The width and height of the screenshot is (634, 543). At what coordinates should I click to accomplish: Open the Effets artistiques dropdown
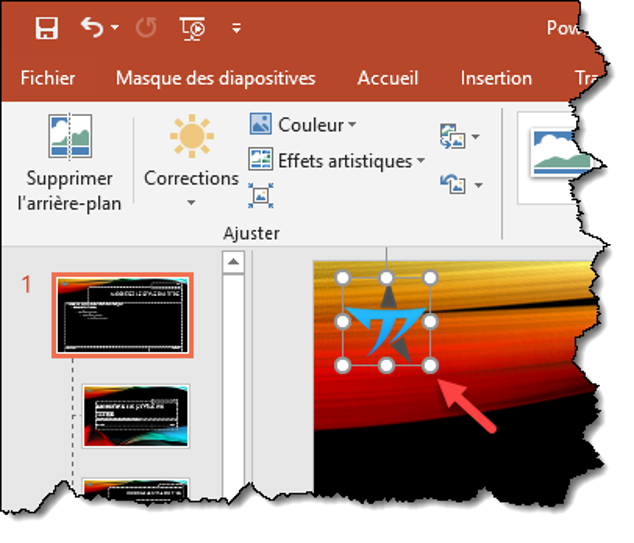point(337,161)
